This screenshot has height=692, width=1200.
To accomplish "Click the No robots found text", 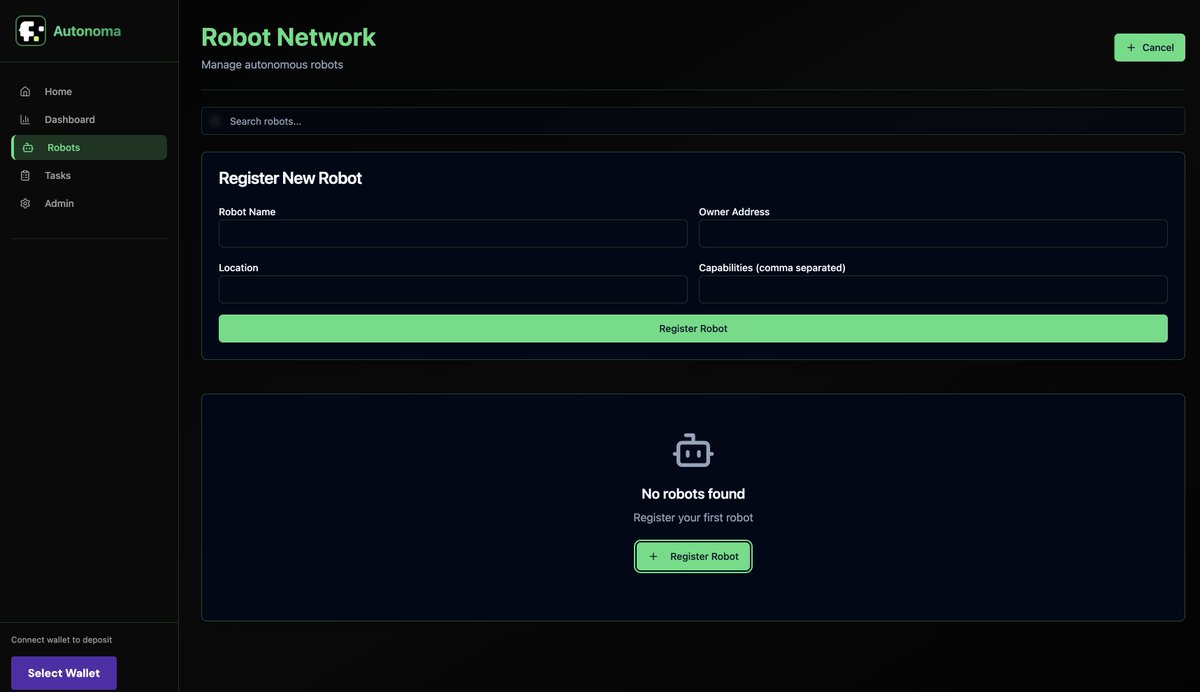I will tap(693, 494).
